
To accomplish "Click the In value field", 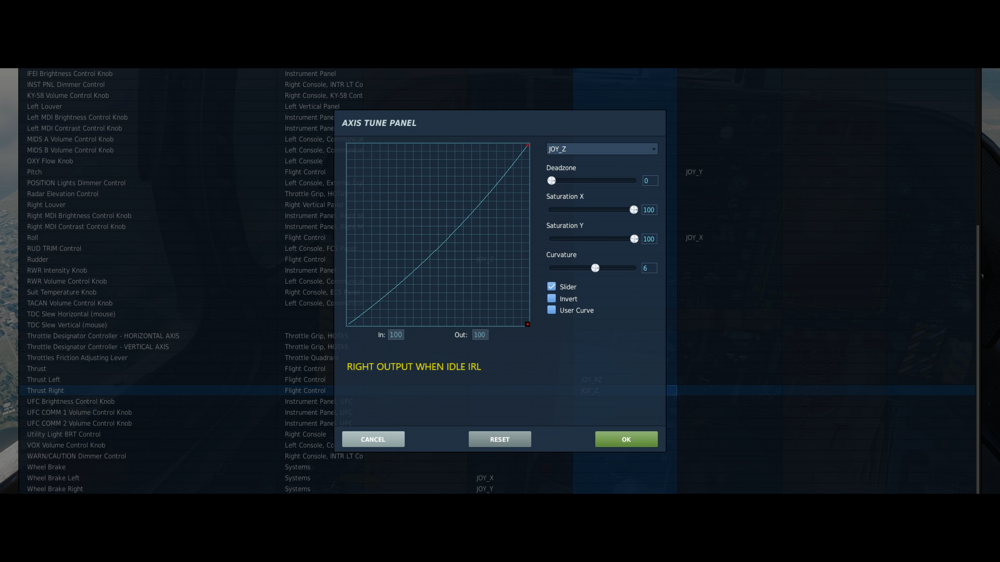I will click(x=395, y=334).
